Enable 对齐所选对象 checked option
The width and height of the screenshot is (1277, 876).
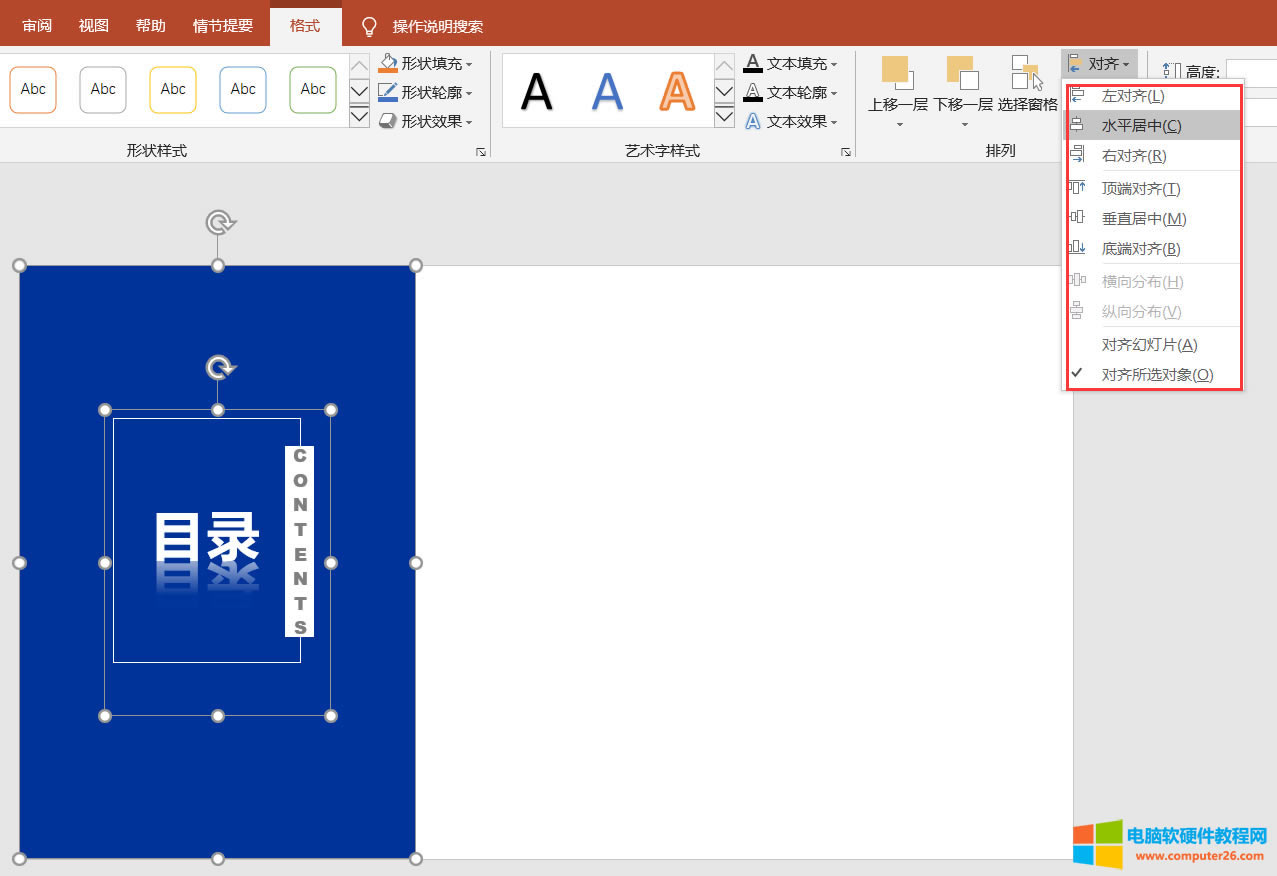coord(1157,375)
